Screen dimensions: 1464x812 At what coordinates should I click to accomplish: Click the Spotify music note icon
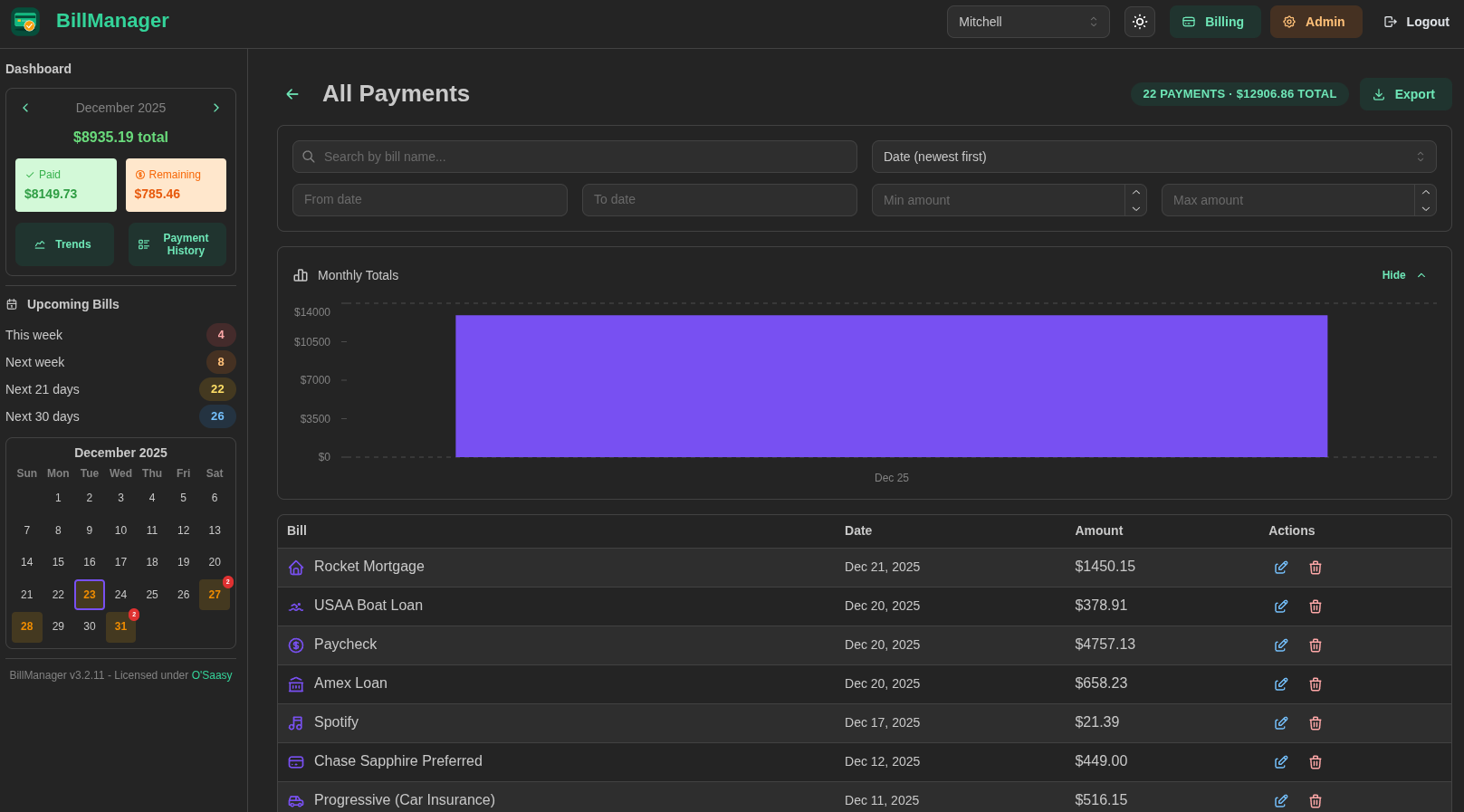296,723
